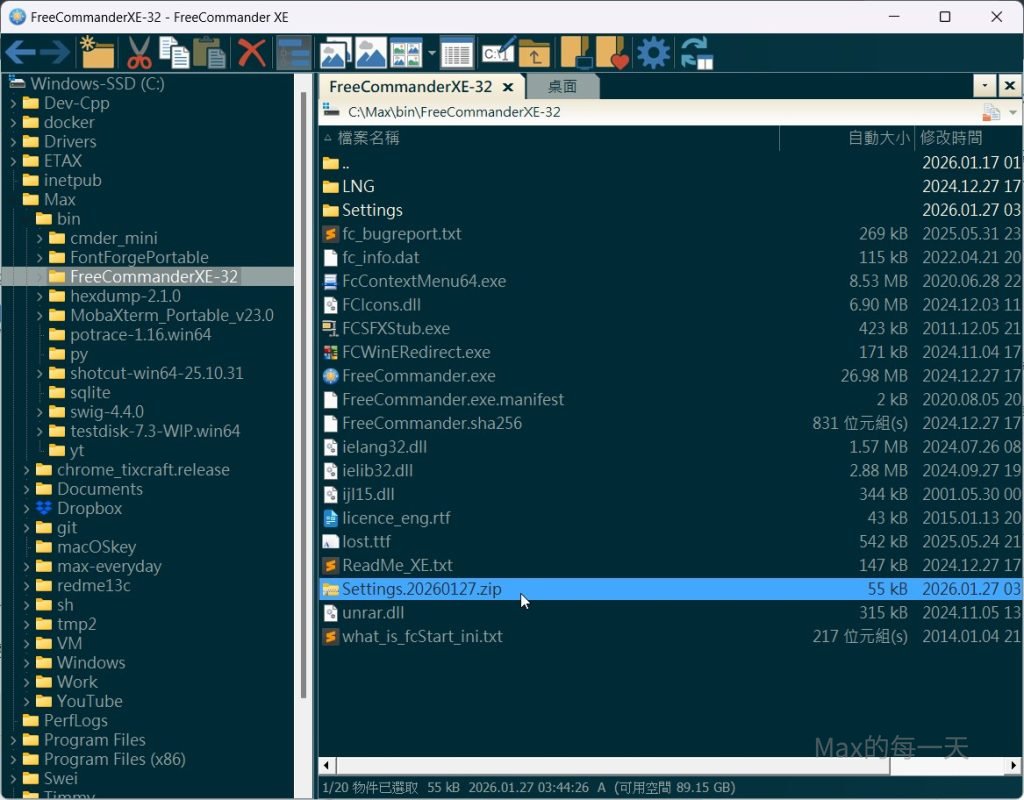Click the Back navigation arrow
This screenshot has width=1024, height=800.
click(x=19, y=52)
